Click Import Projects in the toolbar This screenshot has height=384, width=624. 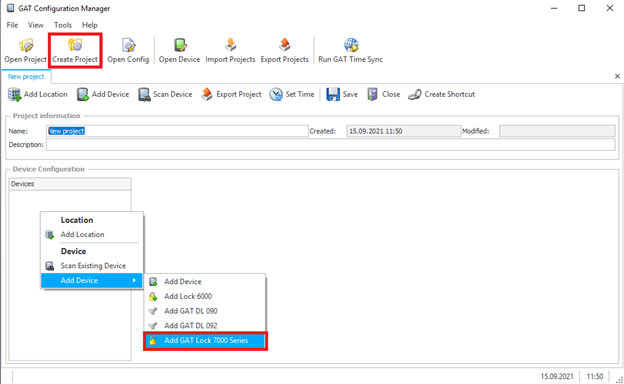[x=230, y=51]
